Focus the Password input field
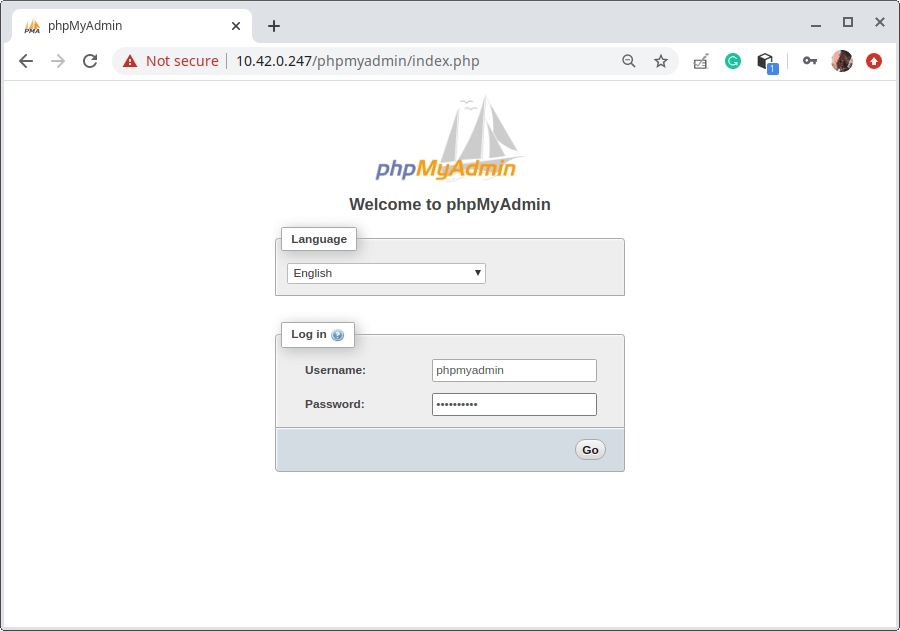Screen dimensions: 900x631 pos(514,404)
